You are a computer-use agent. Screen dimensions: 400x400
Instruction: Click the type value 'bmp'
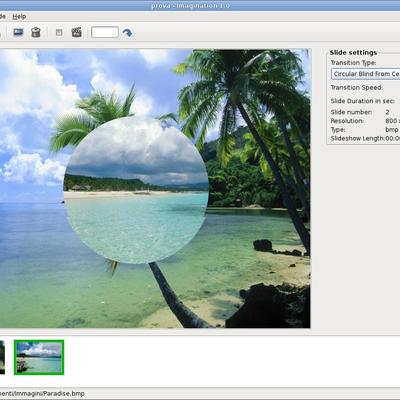coord(392,129)
